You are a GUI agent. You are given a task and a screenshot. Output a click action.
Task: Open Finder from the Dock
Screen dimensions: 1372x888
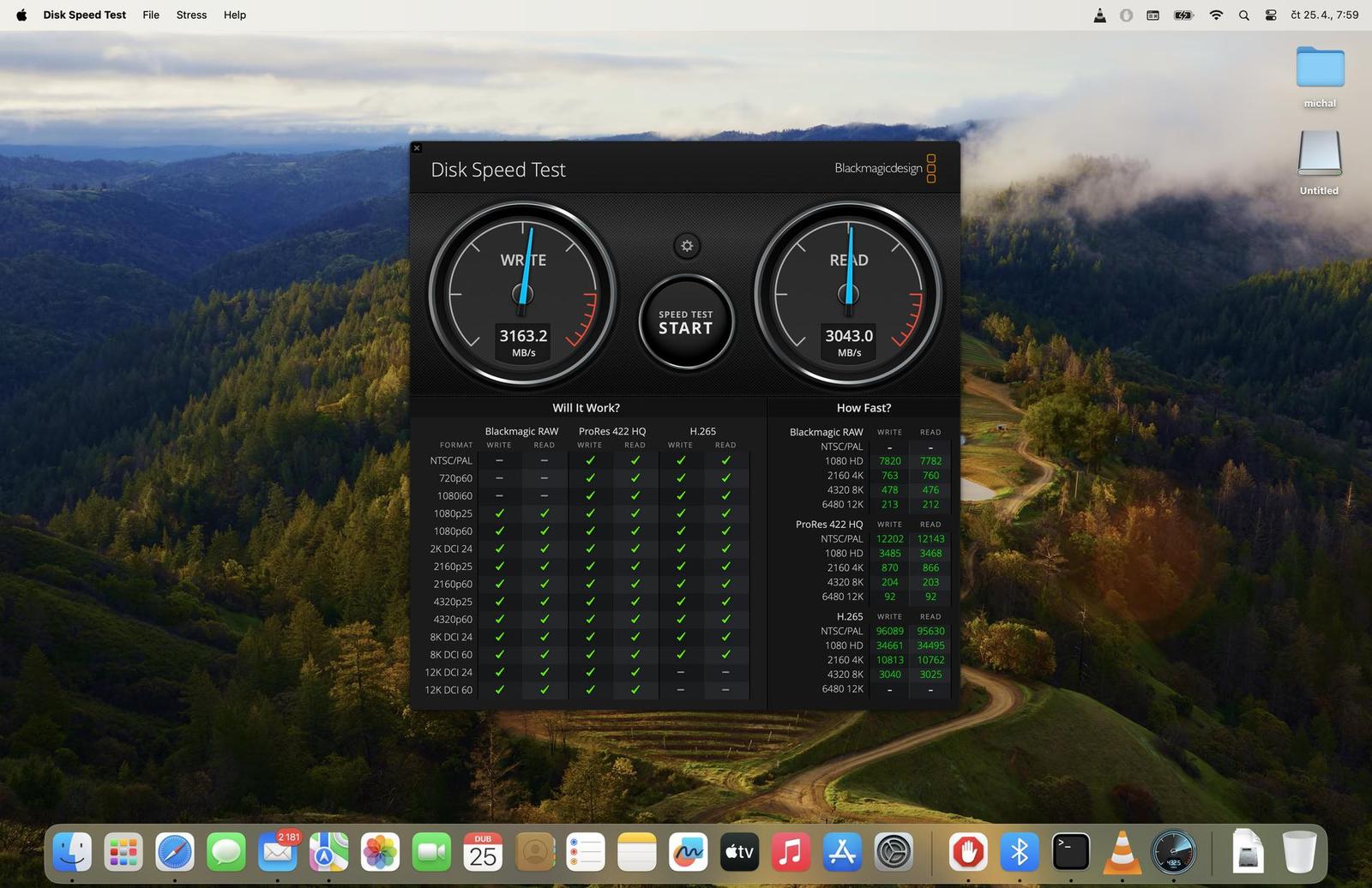72,853
